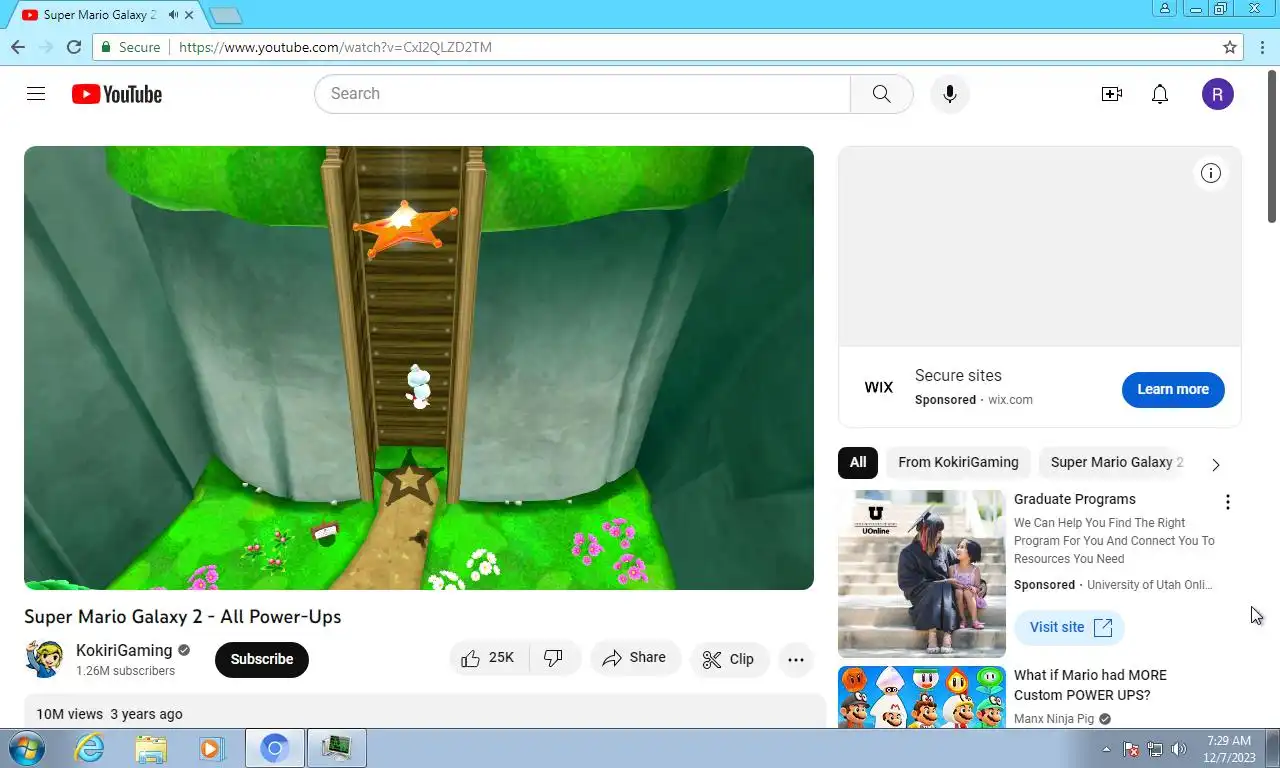Click the page vertical scrollbar thumb
The width and height of the screenshot is (1280, 768).
pos(1273,146)
